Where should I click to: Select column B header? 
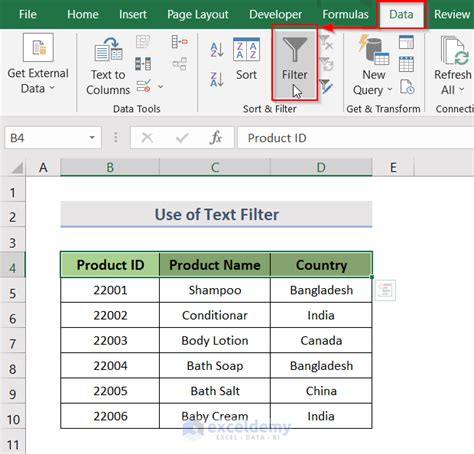tap(110, 167)
